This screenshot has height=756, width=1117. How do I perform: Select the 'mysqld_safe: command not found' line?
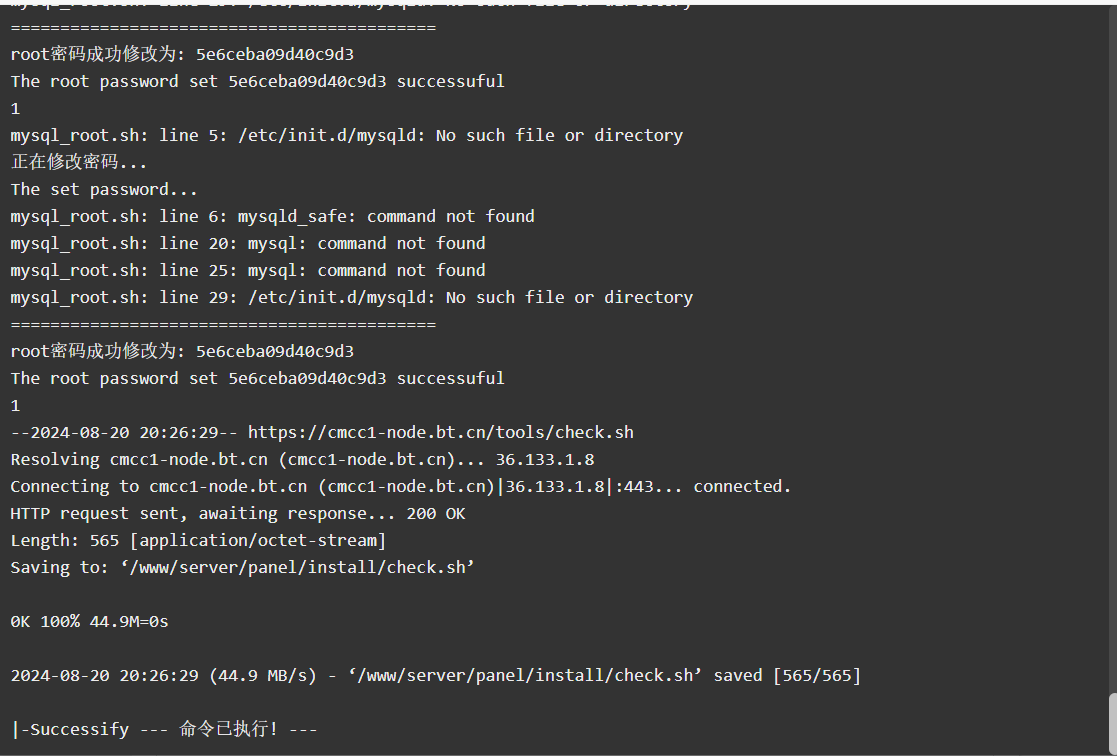(272, 217)
